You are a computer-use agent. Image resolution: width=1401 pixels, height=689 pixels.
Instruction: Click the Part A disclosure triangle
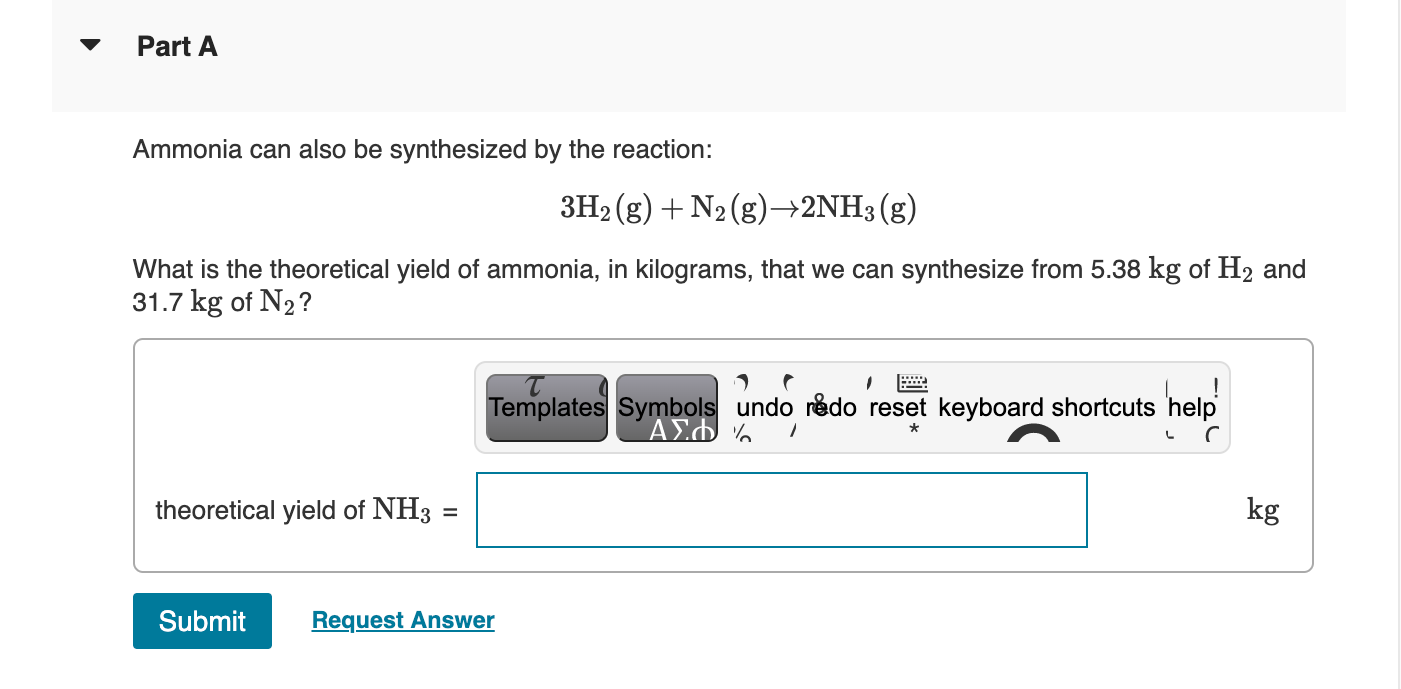coord(88,42)
